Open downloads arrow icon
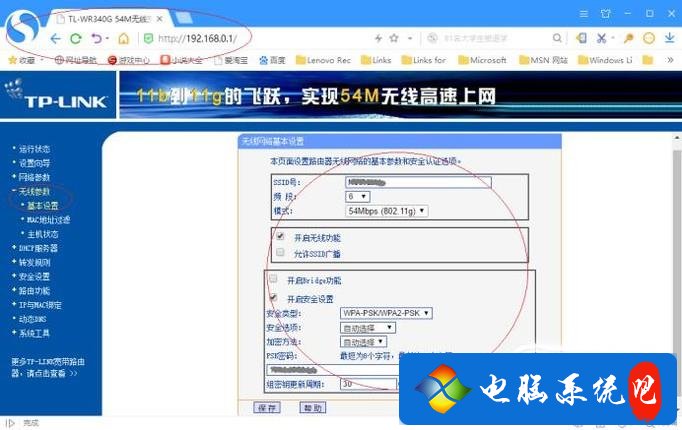Viewport: 682px width, 430px height. click(x=669, y=38)
